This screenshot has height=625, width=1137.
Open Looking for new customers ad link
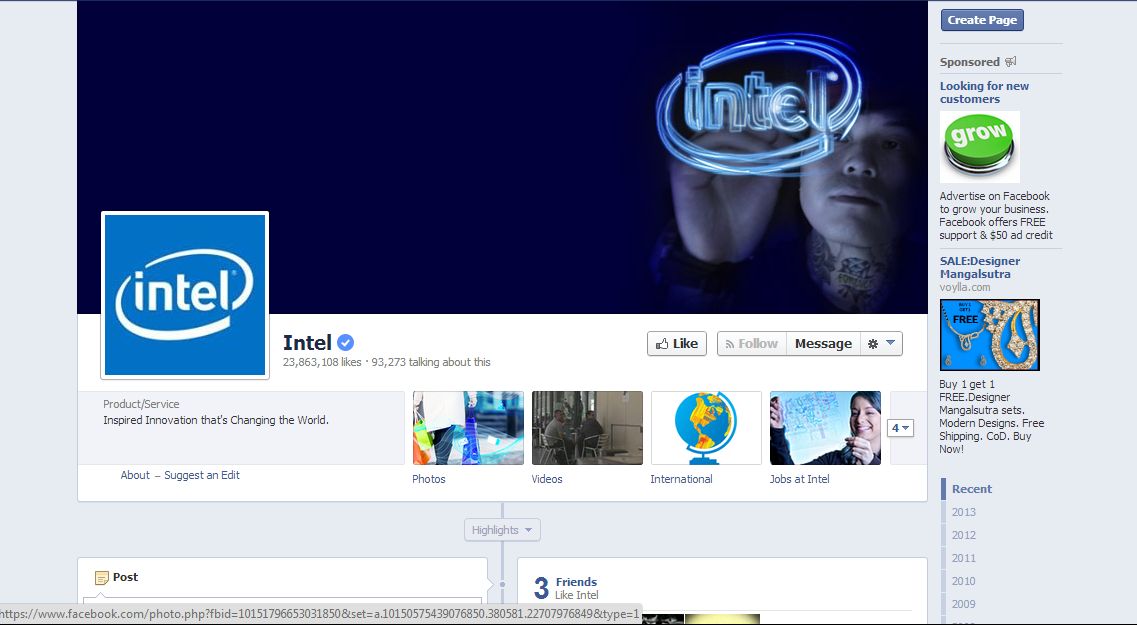tap(984, 93)
